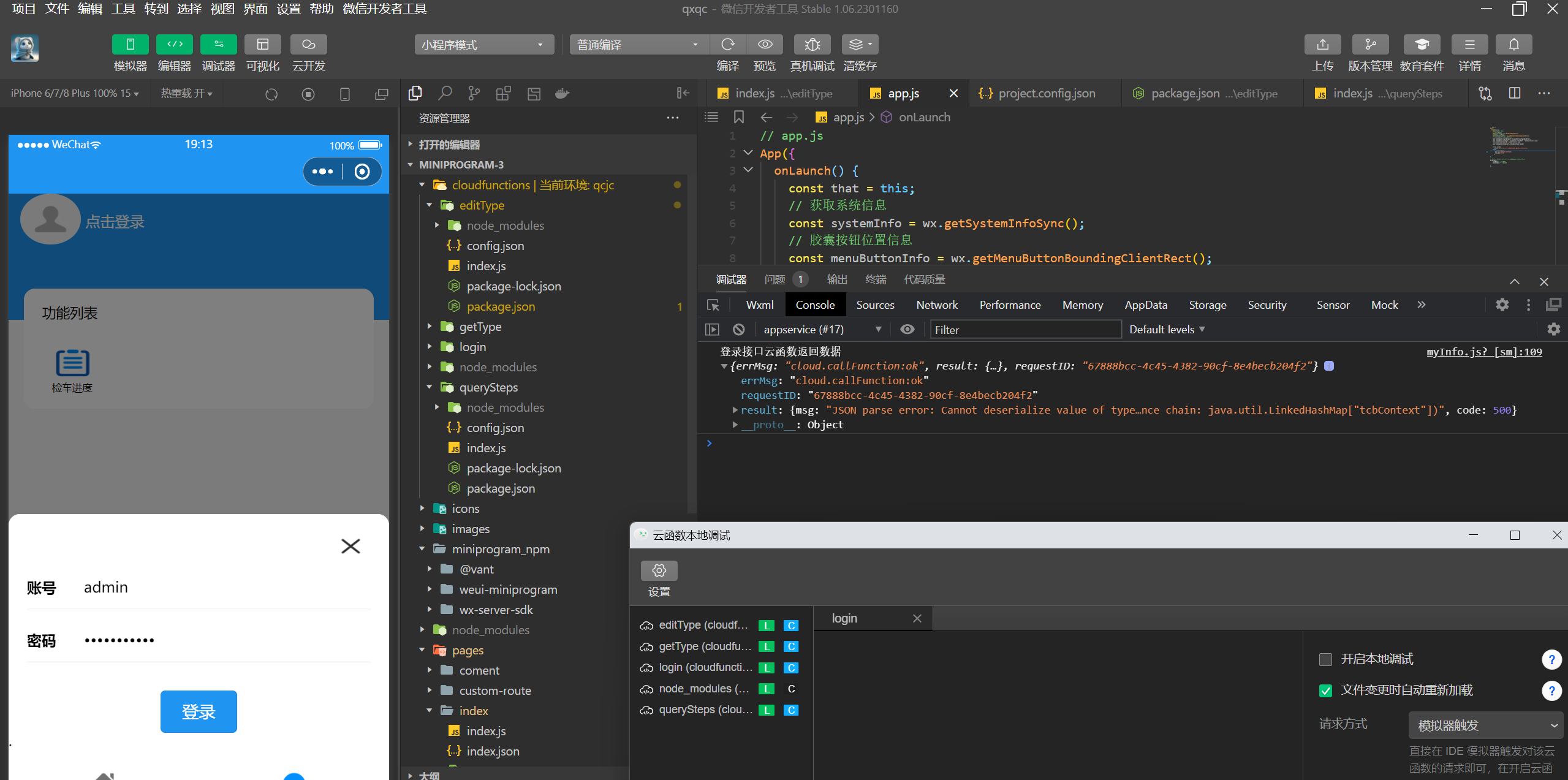Toggle the console live expression eye icon

907,330
